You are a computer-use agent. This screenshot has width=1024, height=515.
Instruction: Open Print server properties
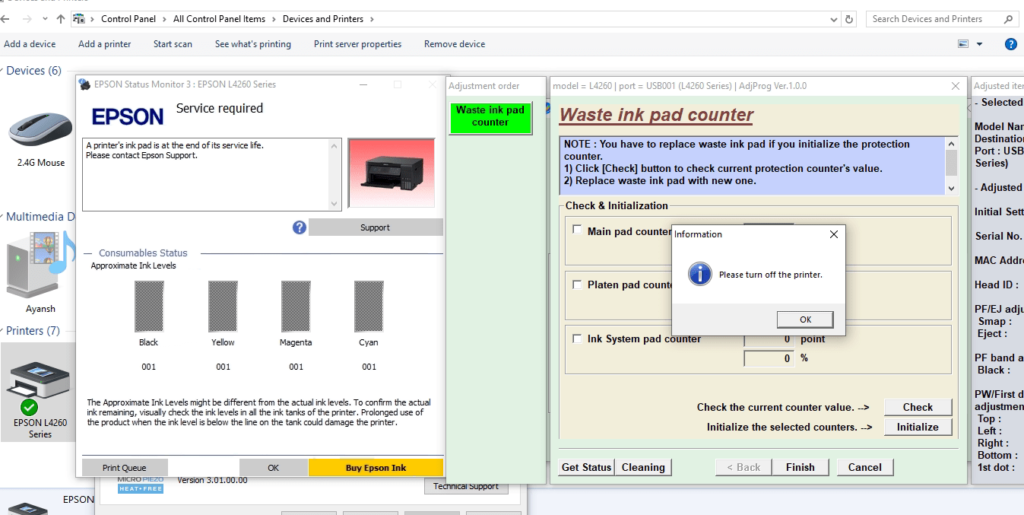[x=357, y=44]
